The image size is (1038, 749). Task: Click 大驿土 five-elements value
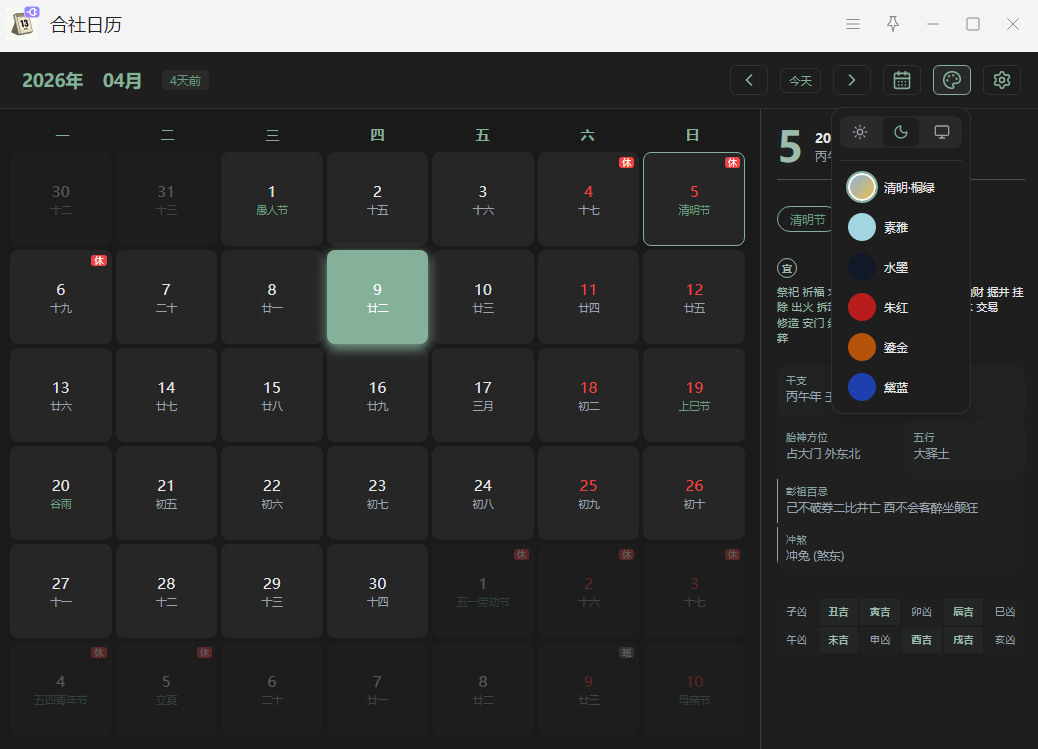tap(931, 454)
